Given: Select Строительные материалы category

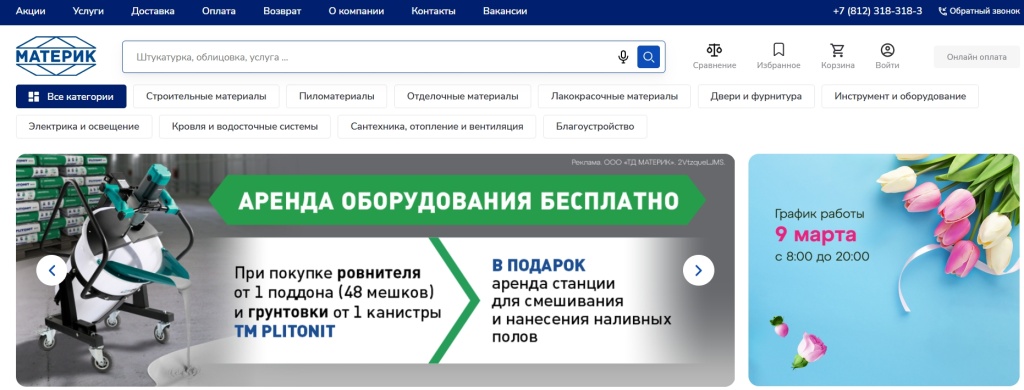Looking at the screenshot, I should pos(206,97).
